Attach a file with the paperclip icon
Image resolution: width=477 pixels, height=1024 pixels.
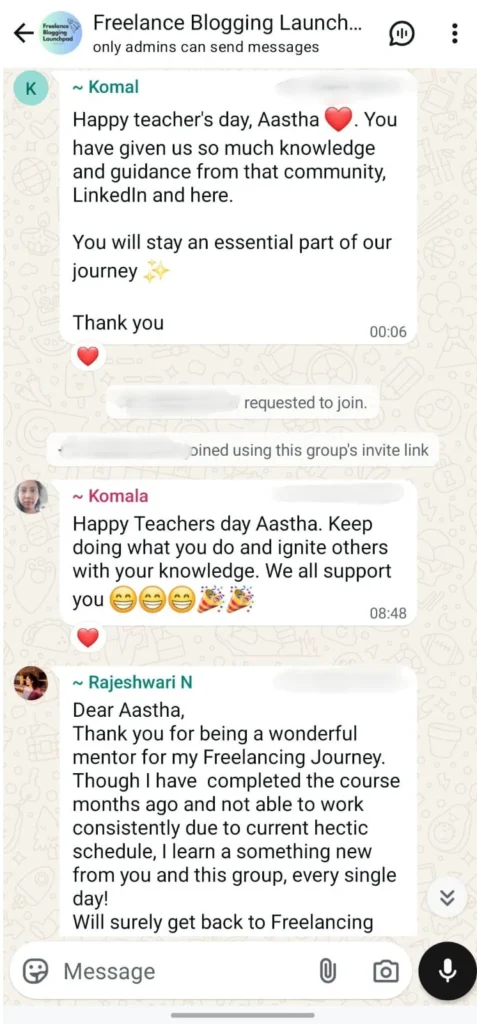pos(328,972)
